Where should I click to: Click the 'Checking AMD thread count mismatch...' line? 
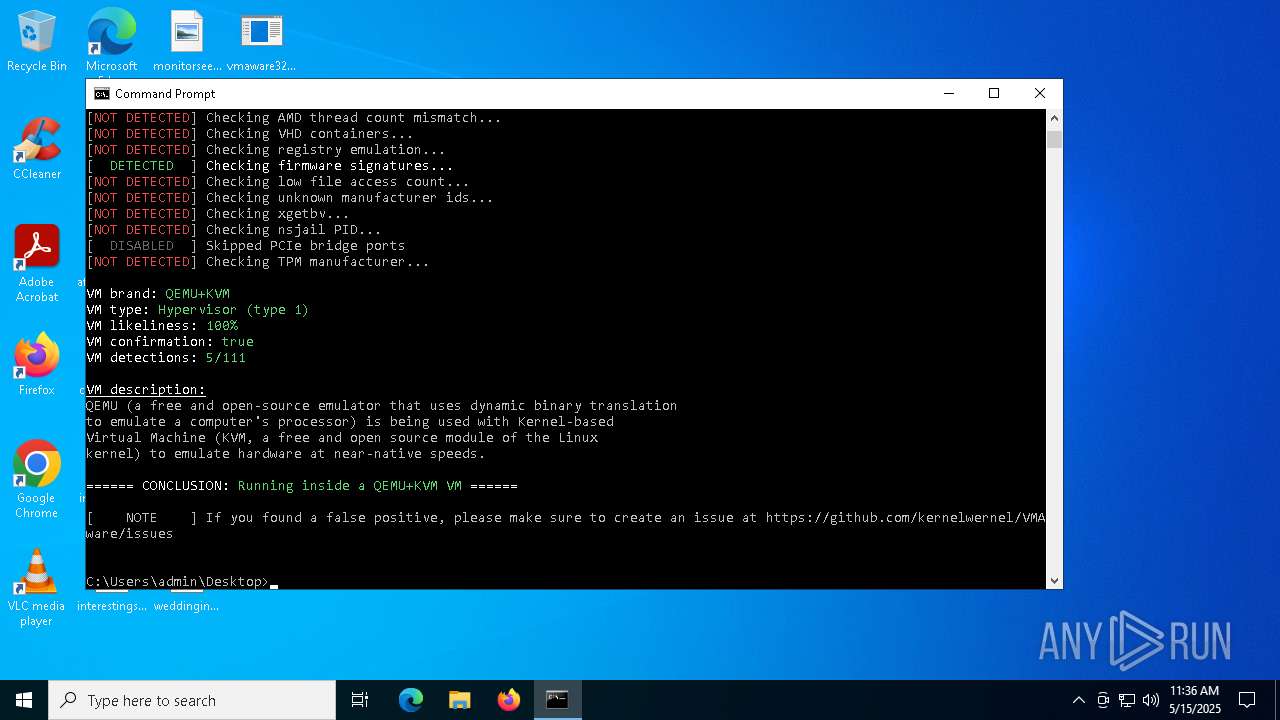point(294,118)
